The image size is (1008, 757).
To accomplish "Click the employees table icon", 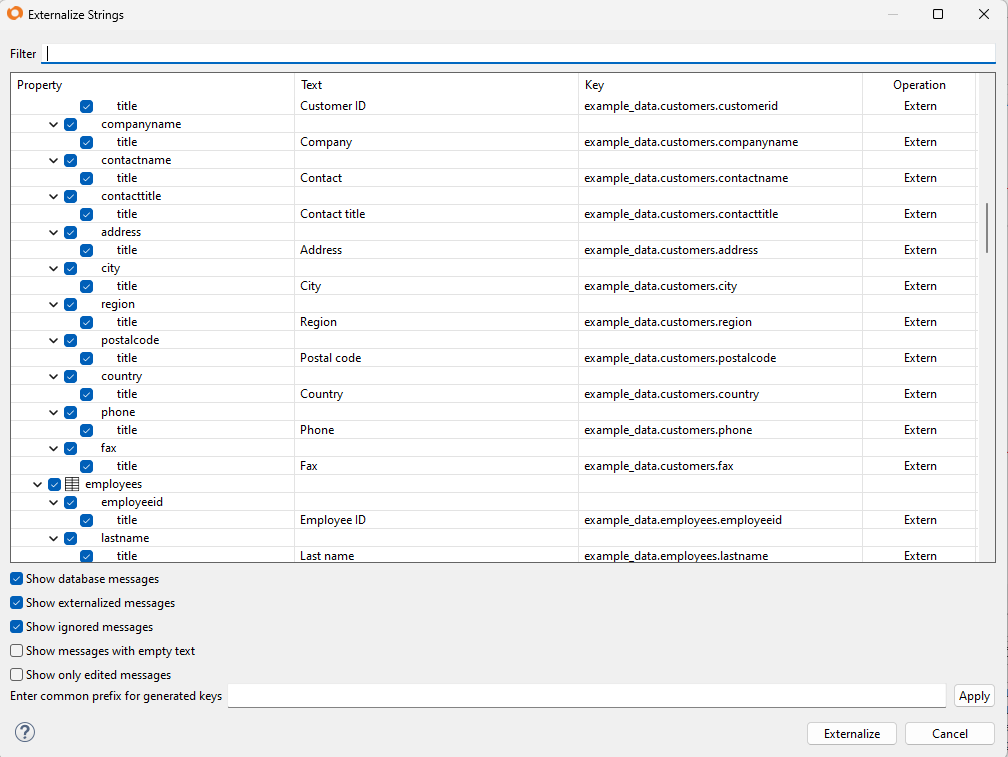I will 72,484.
